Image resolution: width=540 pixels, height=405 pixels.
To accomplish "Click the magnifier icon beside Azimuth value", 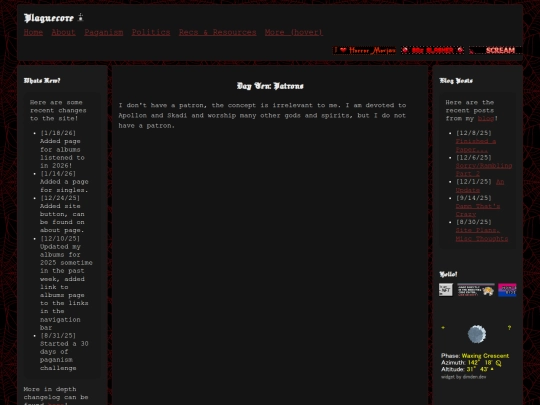I will click(498, 363).
